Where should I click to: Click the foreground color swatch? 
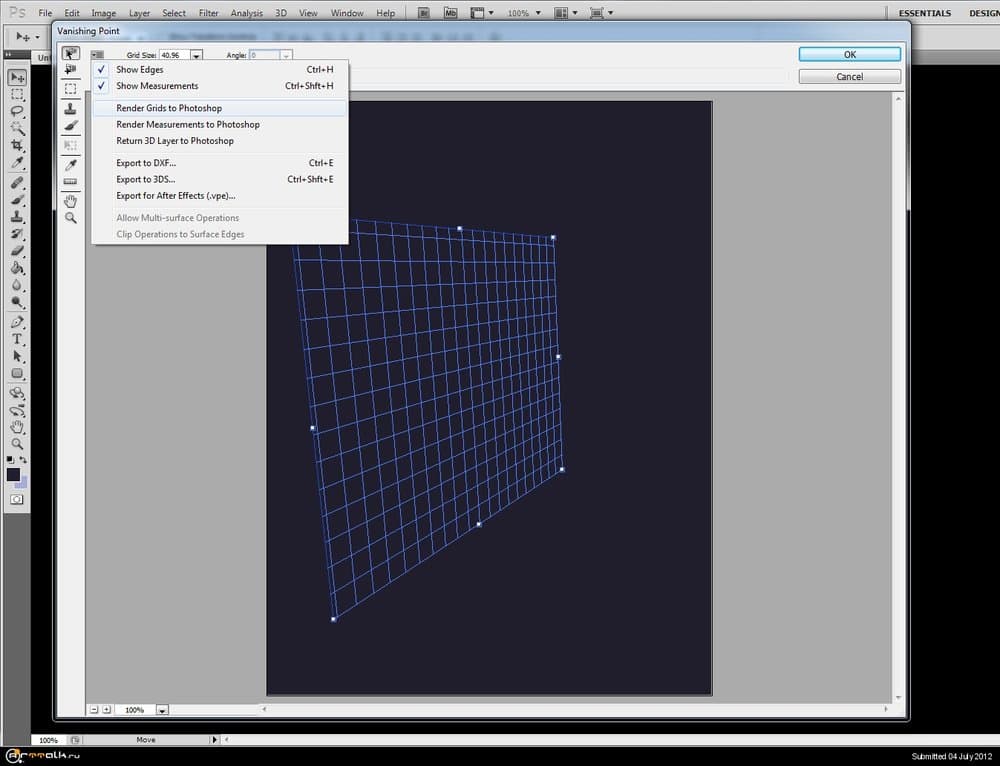pyautogui.click(x=14, y=475)
